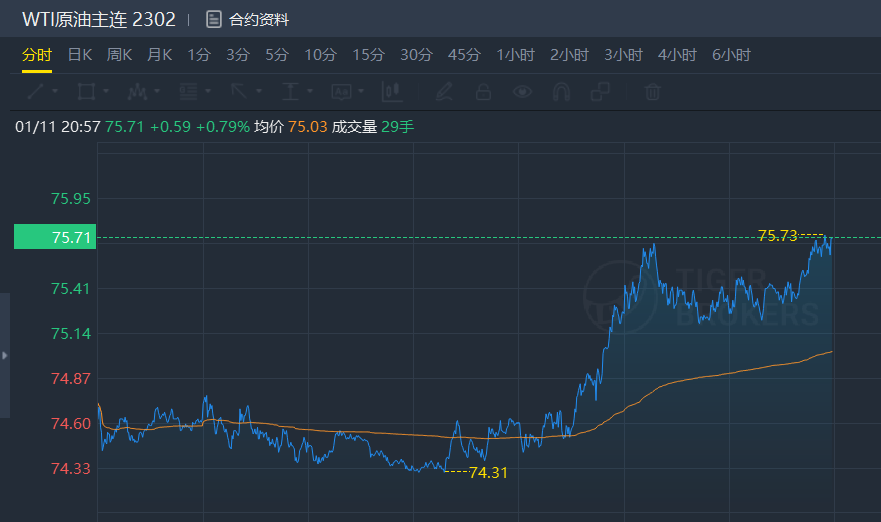
Task: Select the 1小时 interval tab
Action: point(515,55)
